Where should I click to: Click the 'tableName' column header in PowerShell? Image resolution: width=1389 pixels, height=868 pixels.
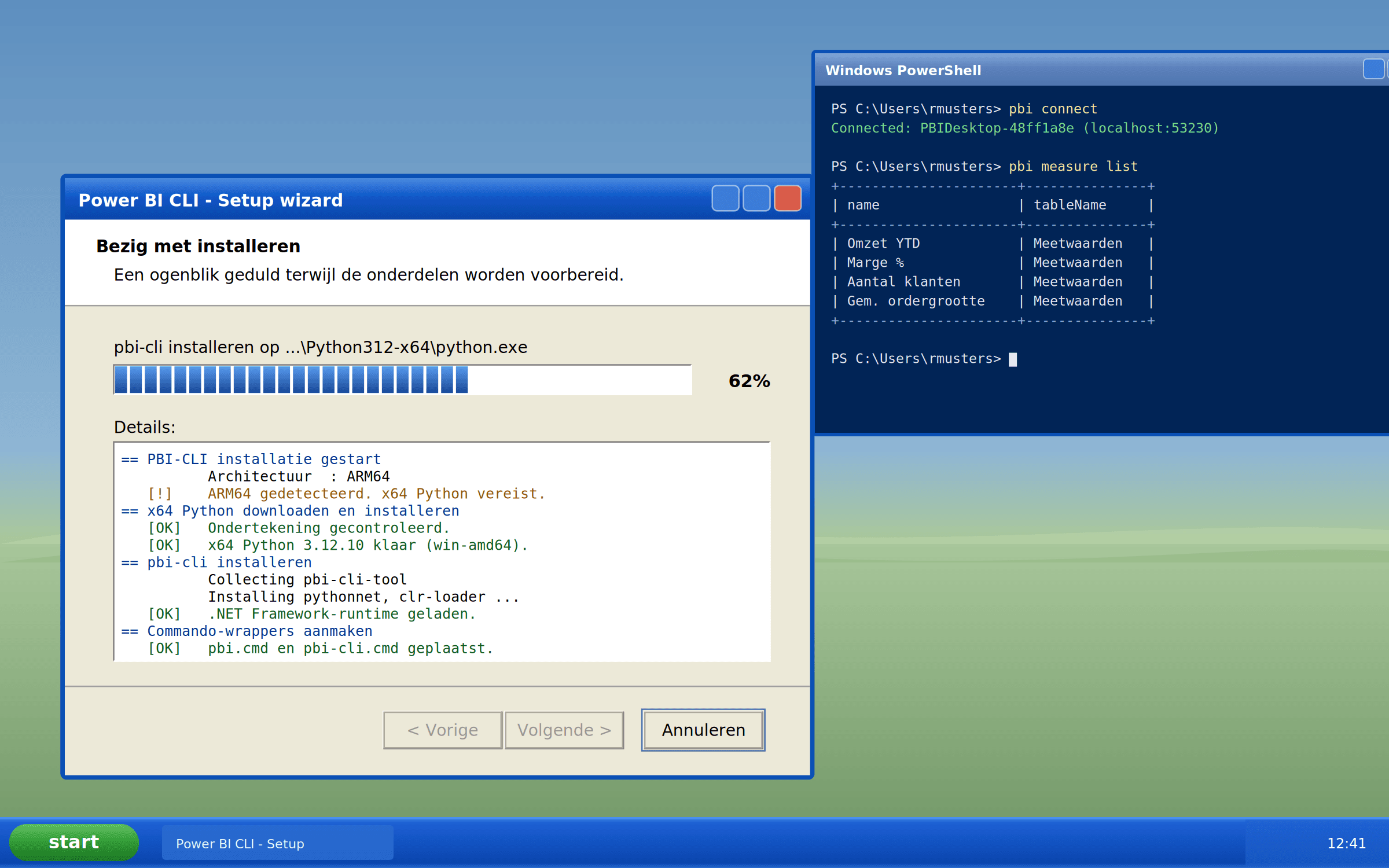(1070, 205)
